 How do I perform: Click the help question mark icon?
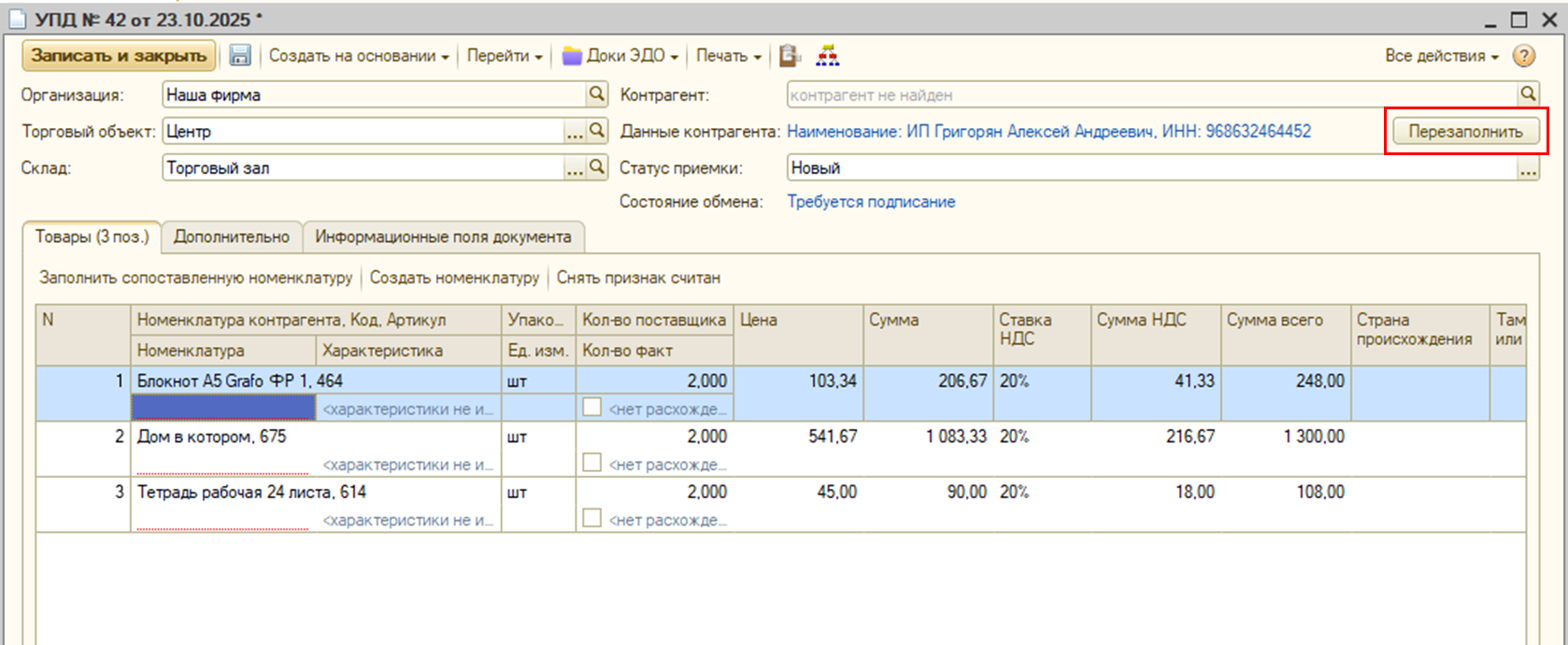[1523, 56]
